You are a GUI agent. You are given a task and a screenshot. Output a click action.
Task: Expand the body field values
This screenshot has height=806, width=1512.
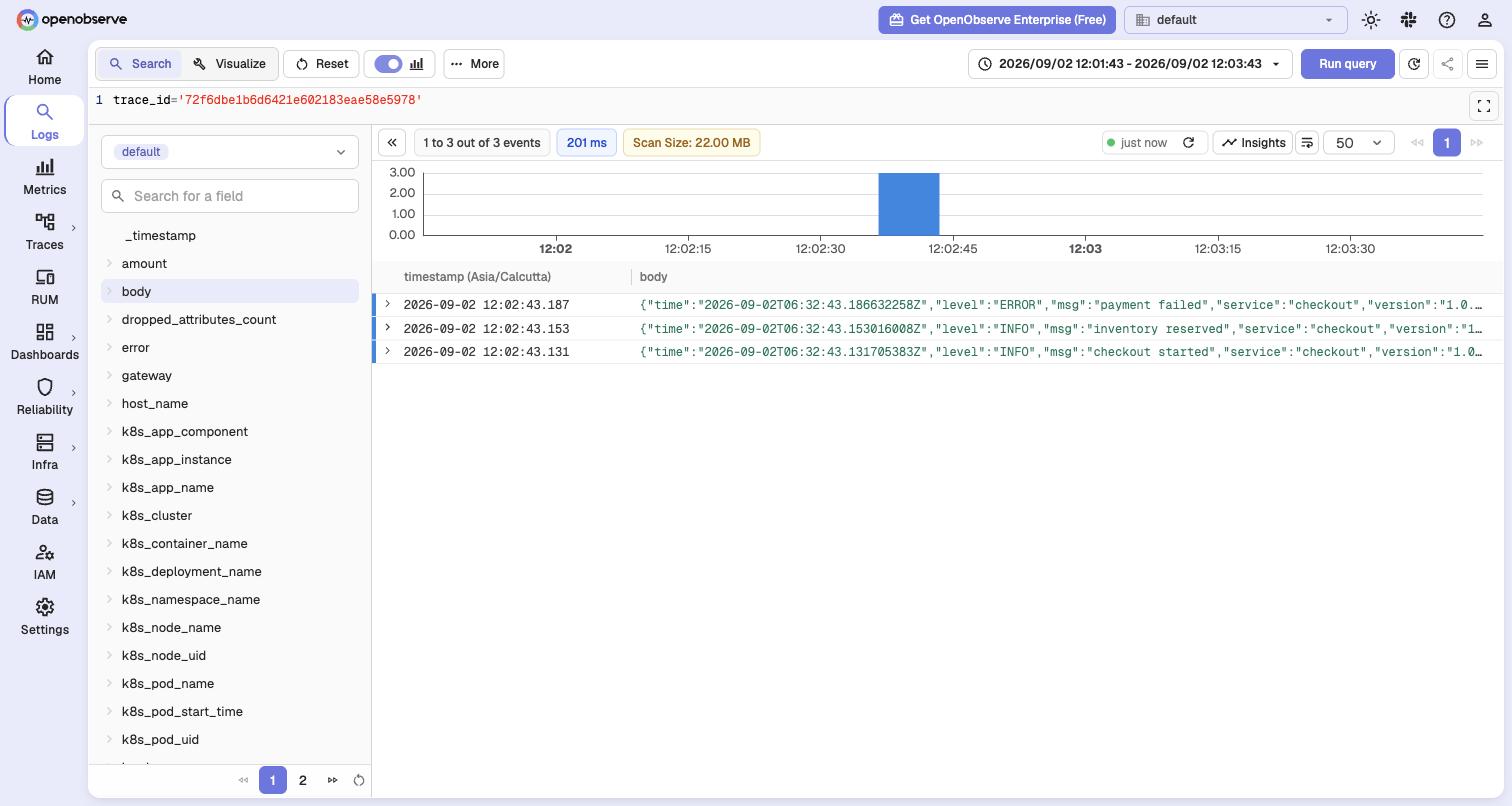(110, 292)
